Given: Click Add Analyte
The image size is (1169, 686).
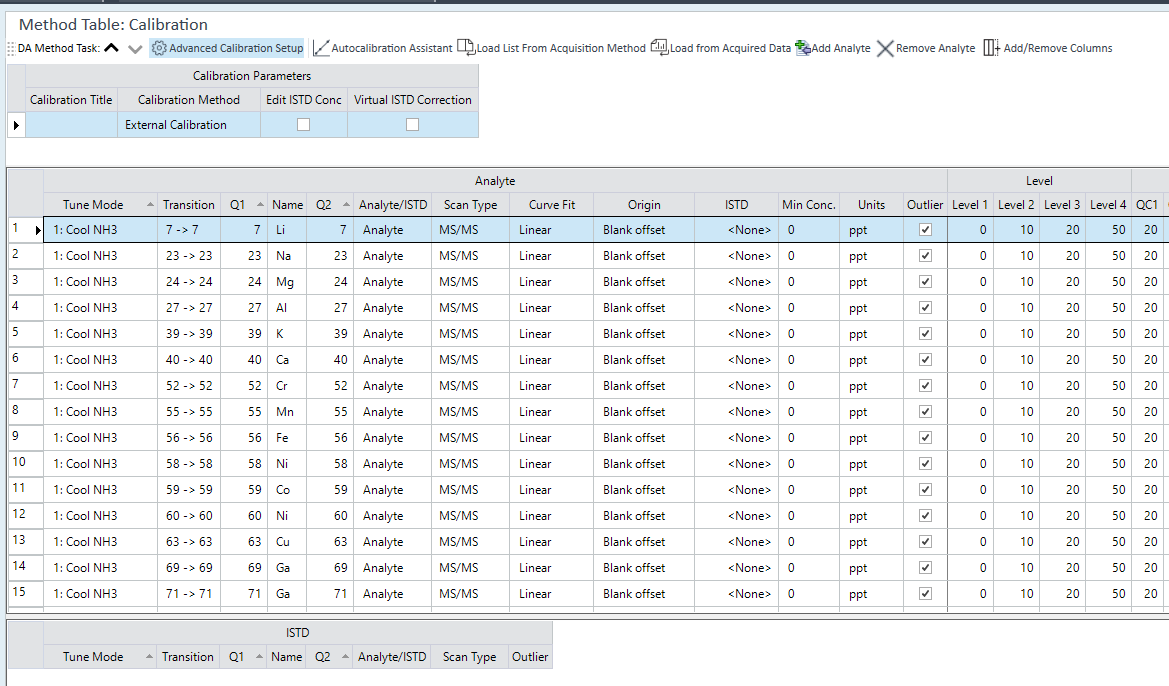Looking at the screenshot, I should (833, 48).
